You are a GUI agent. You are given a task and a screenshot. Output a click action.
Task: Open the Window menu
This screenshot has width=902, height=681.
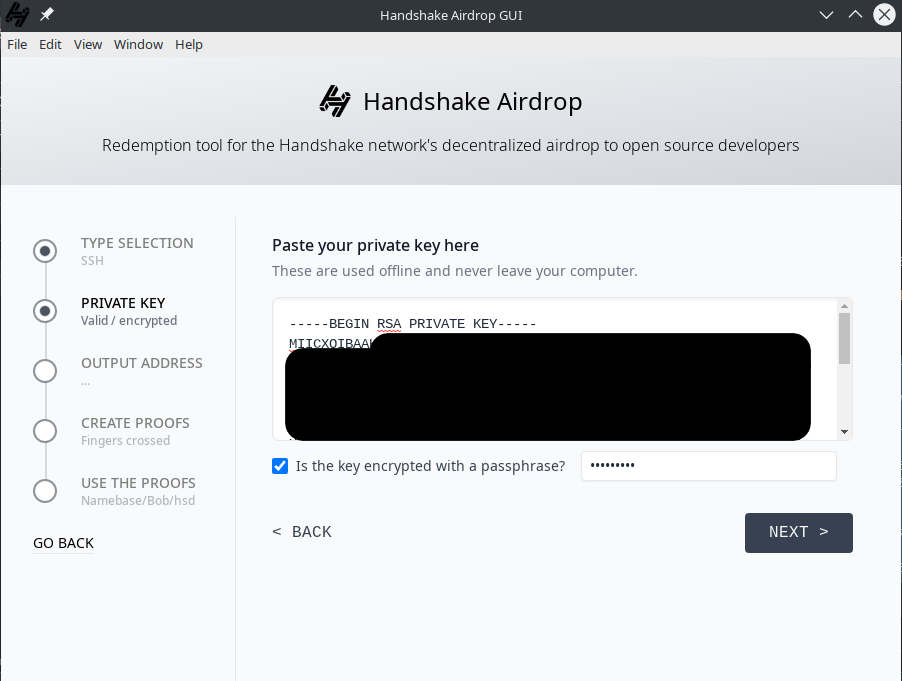pos(138,44)
